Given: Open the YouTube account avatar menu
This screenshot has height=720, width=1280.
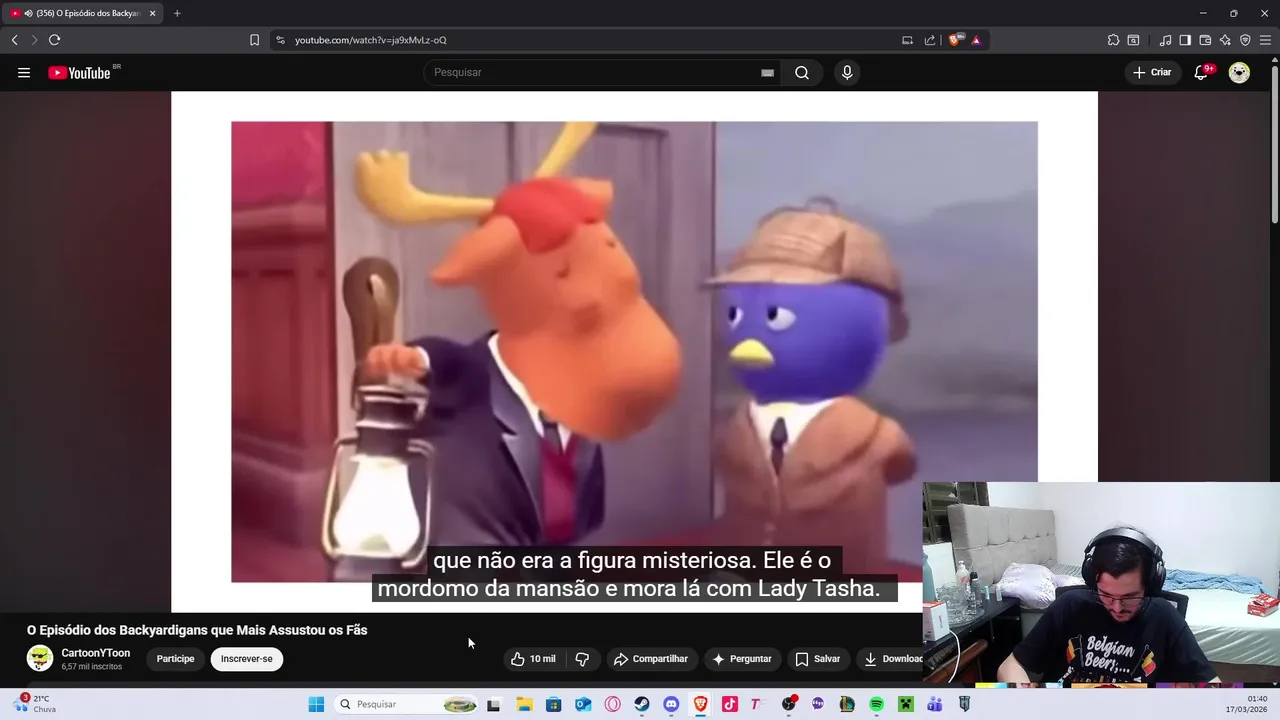Looking at the screenshot, I should [x=1239, y=73].
